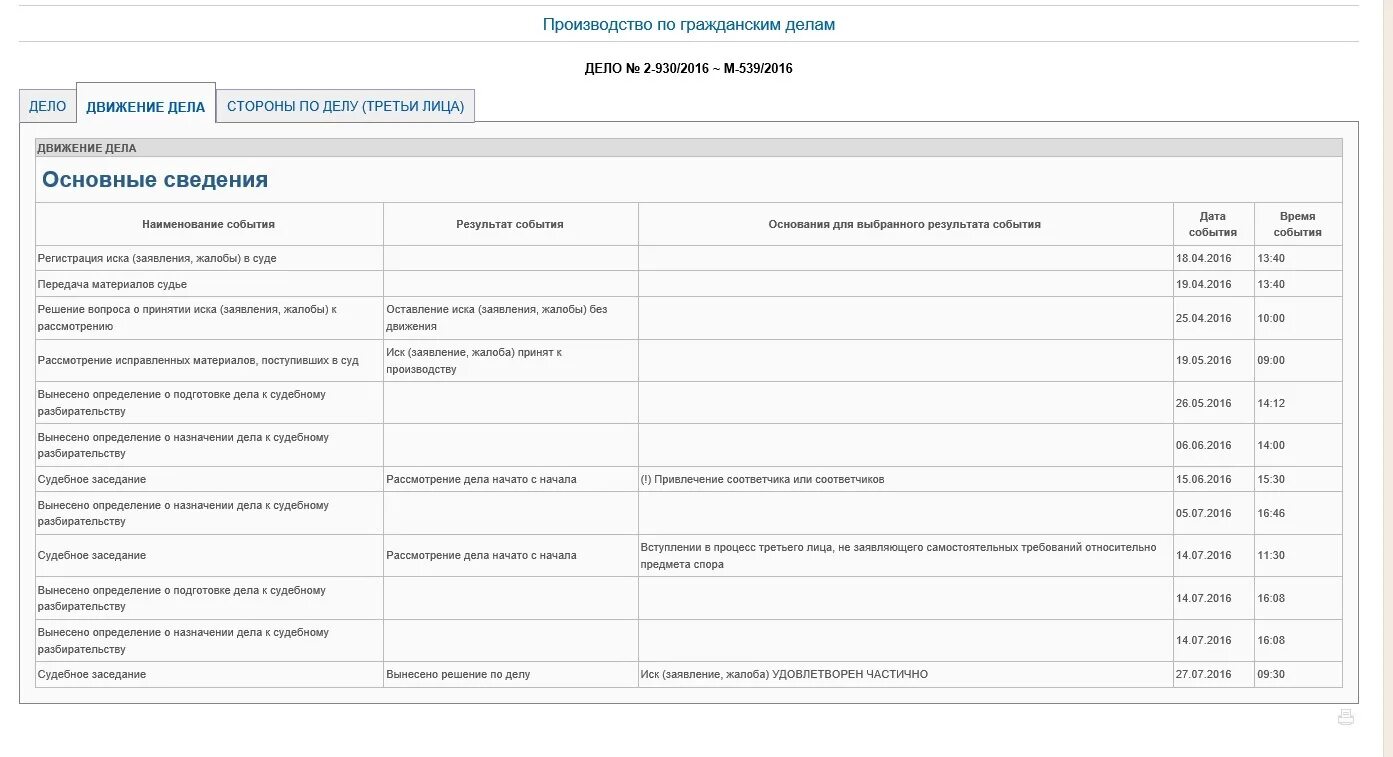
Task: Click Решение вопроса о принятии иска cell
Action: point(209,318)
